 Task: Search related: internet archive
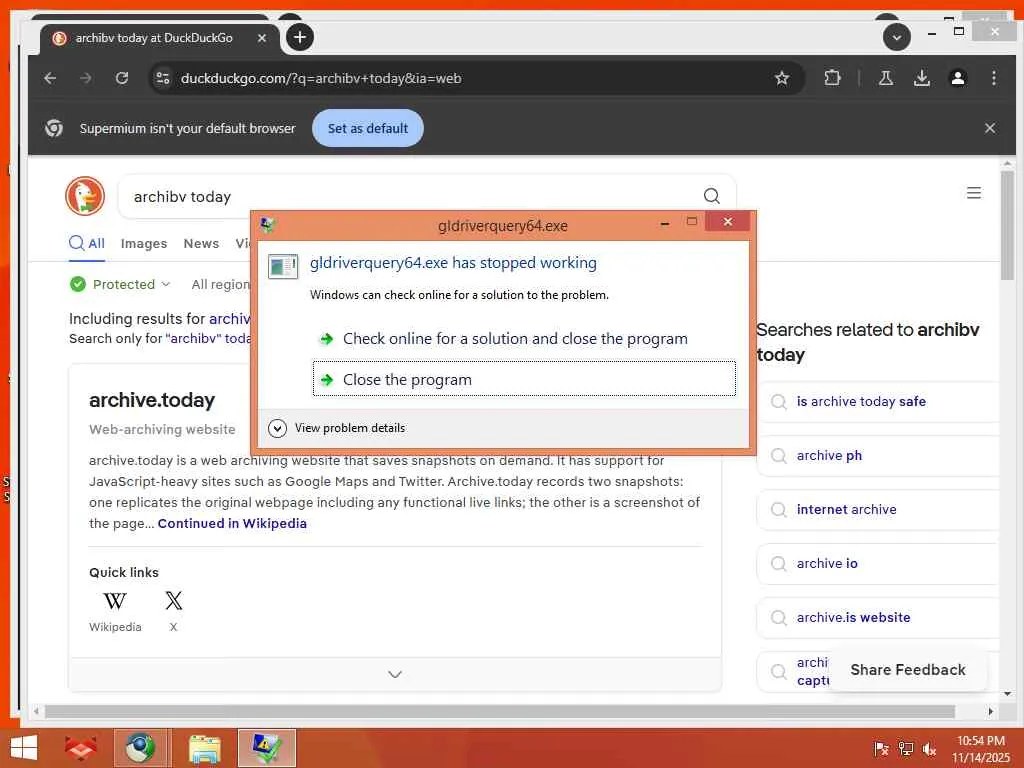click(x=878, y=509)
